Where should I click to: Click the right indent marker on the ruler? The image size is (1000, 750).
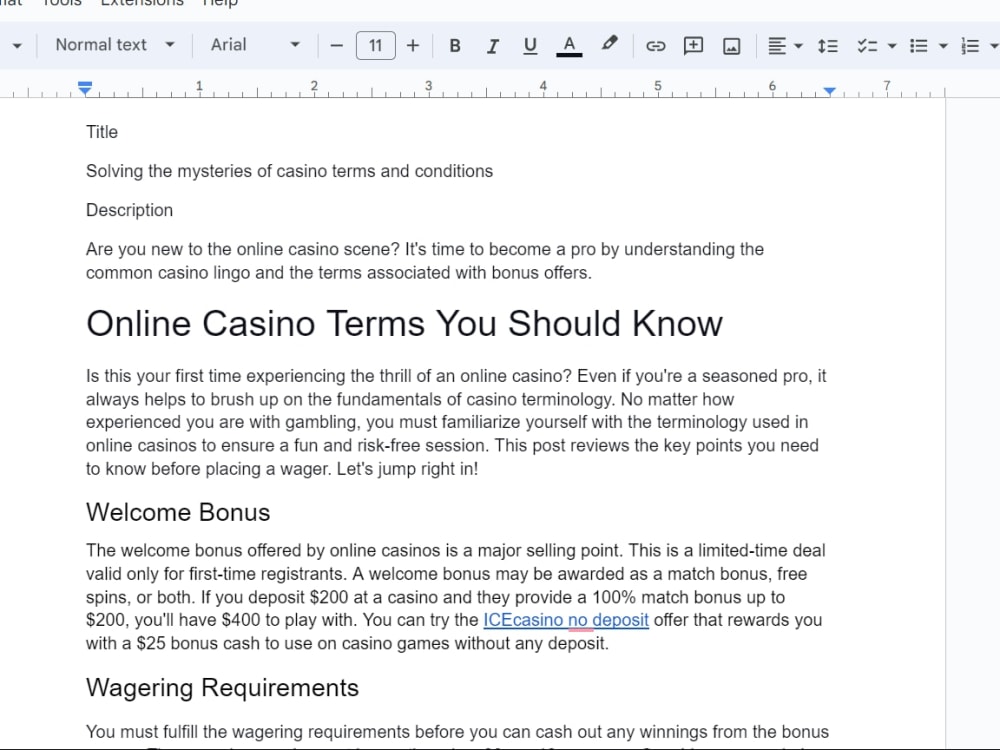pos(829,91)
